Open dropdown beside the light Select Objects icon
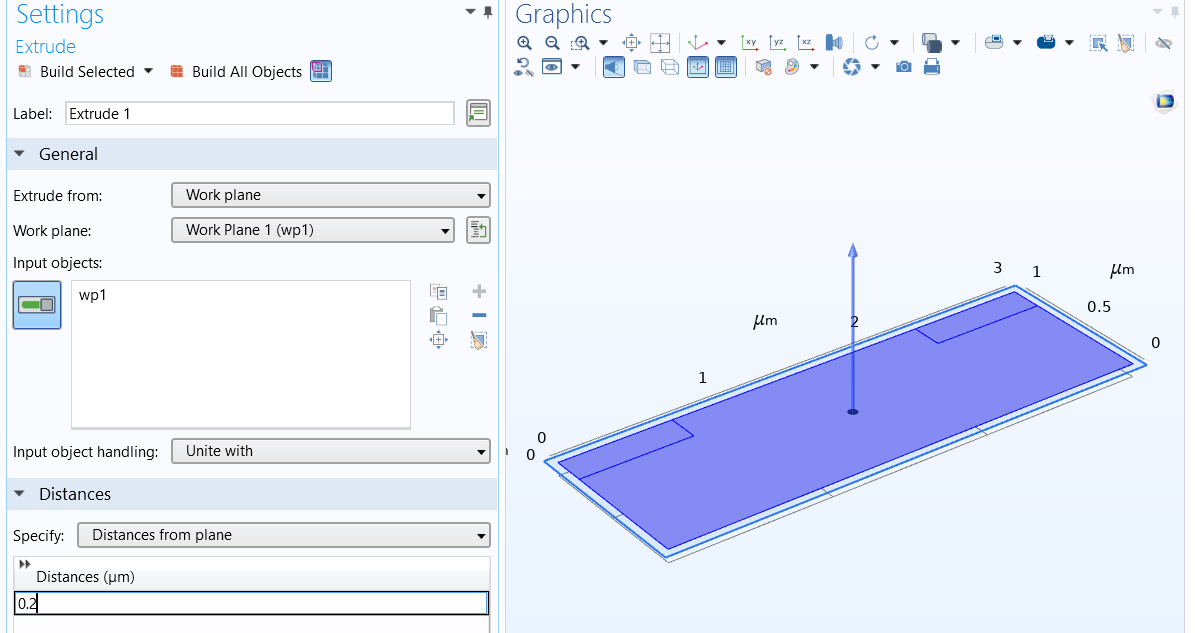This screenshot has width=1195, height=633. [1017, 43]
